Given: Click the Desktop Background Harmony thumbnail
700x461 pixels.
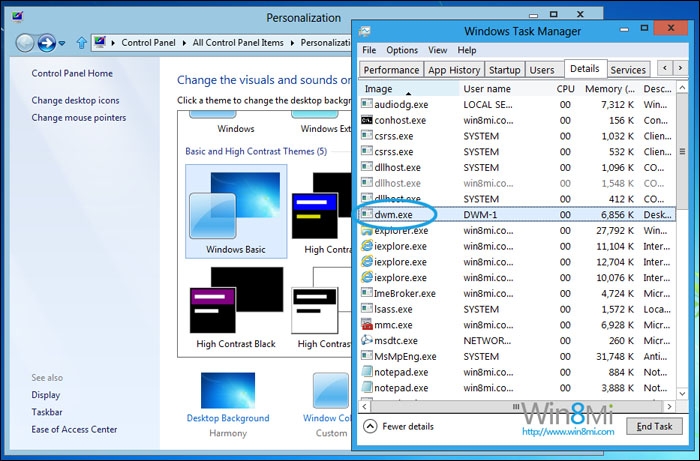Looking at the screenshot, I should tap(228, 390).
